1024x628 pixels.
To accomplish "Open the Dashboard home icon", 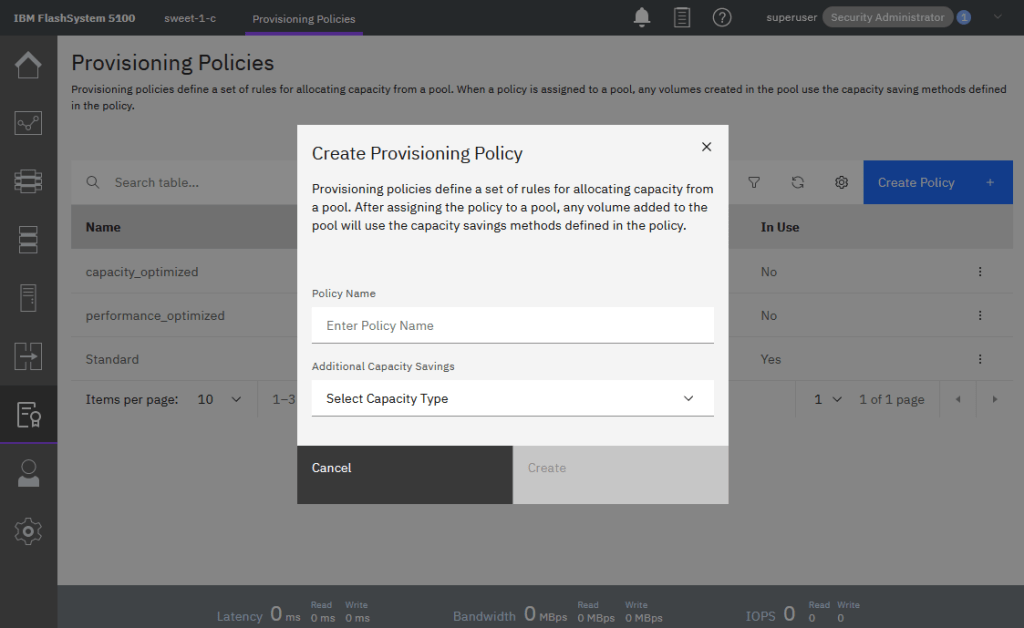I will (28, 65).
